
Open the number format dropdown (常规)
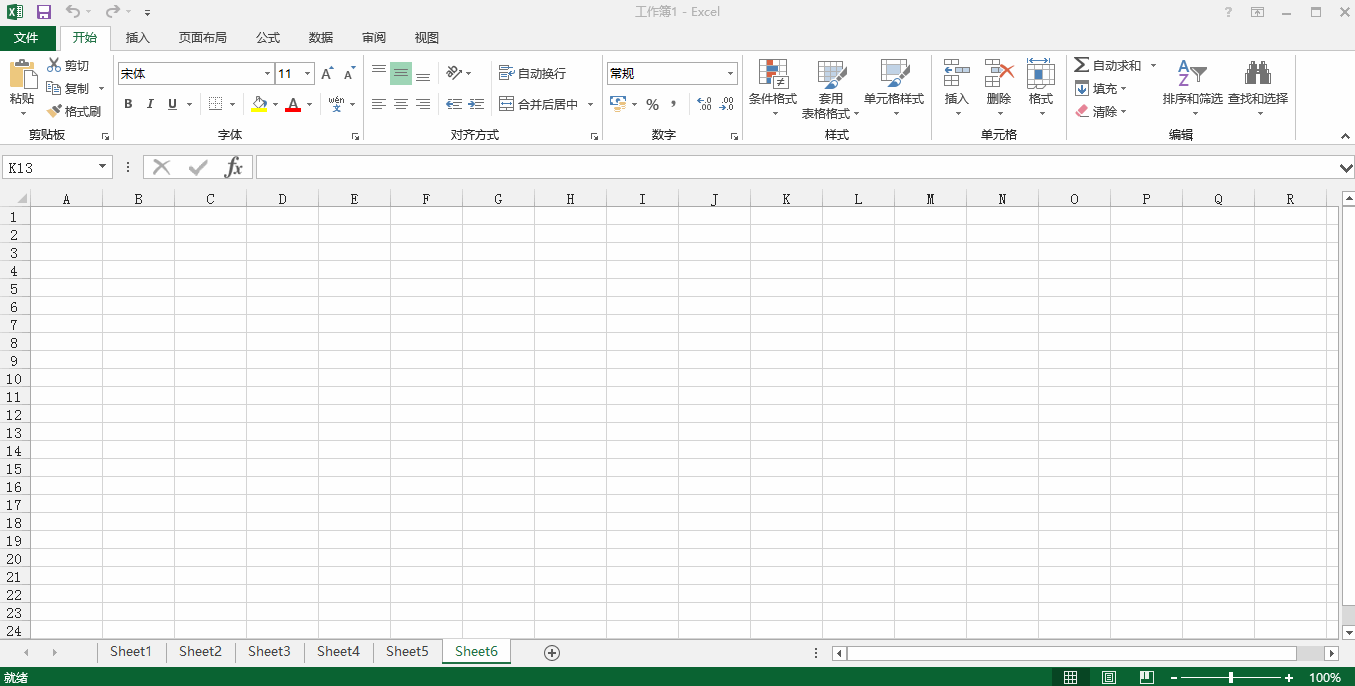click(x=730, y=73)
